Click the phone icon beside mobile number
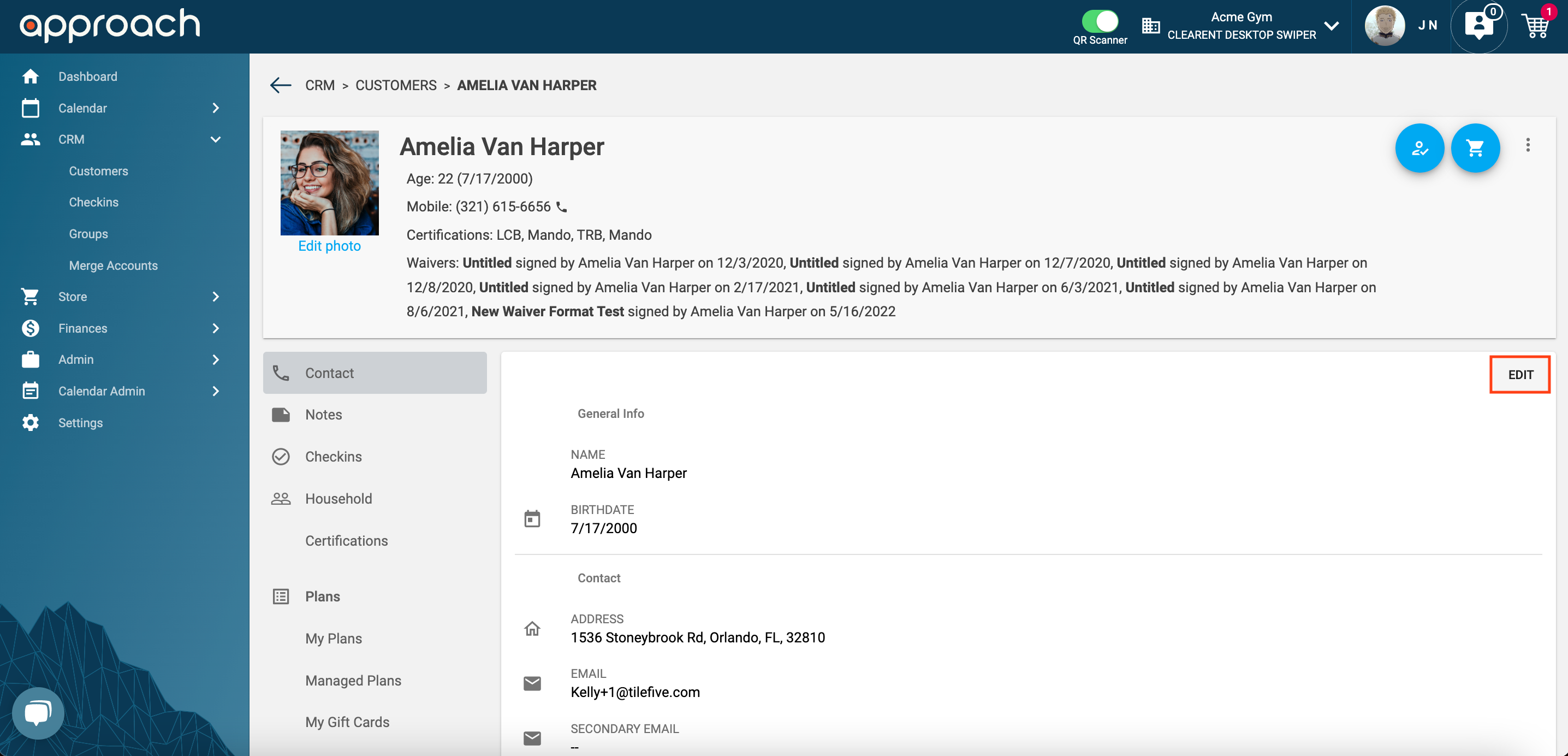The width and height of the screenshot is (1568, 756). click(x=562, y=207)
